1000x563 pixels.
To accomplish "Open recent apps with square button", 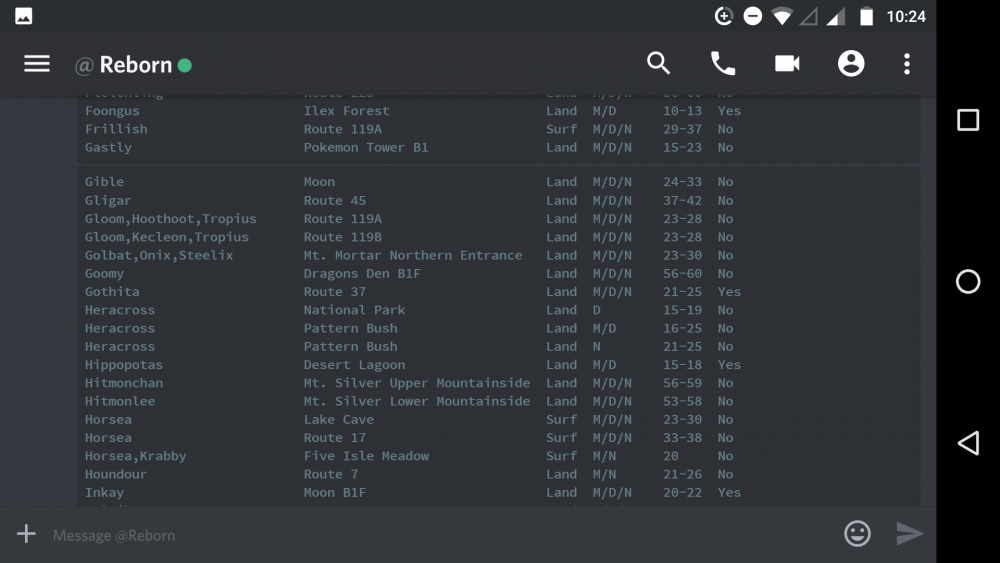I will click(x=968, y=121).
